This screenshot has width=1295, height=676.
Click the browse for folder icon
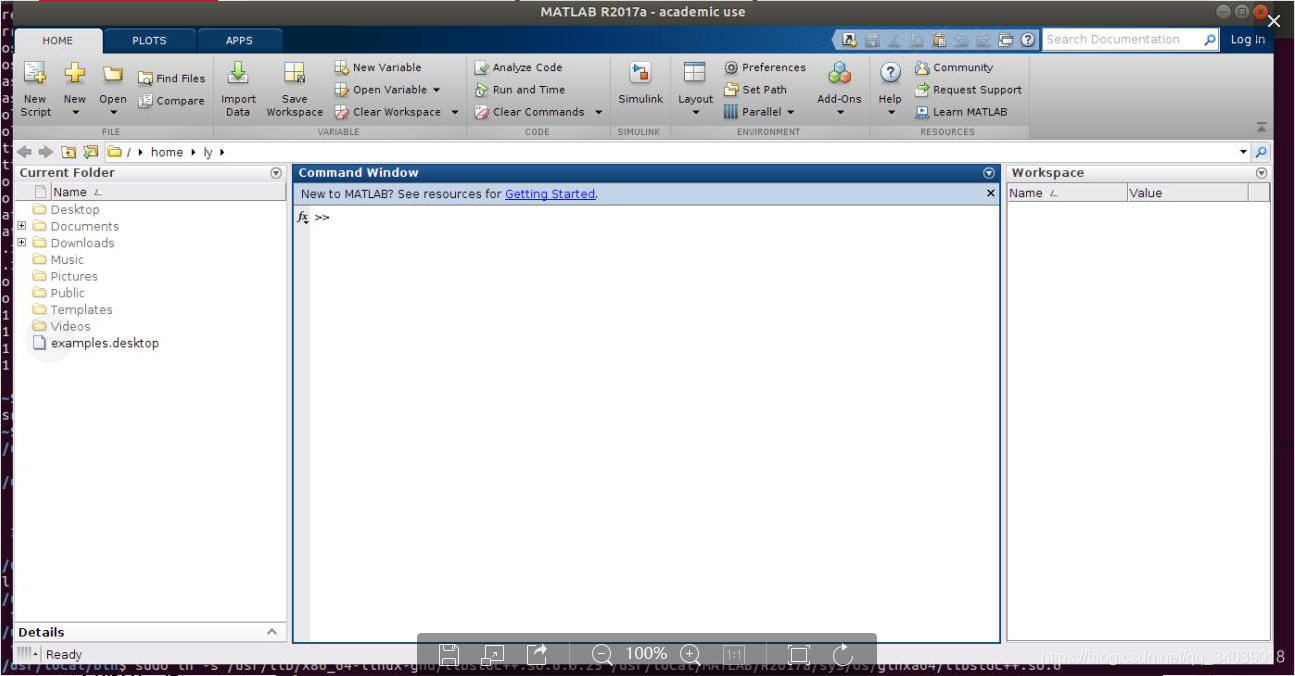point(91,152)
